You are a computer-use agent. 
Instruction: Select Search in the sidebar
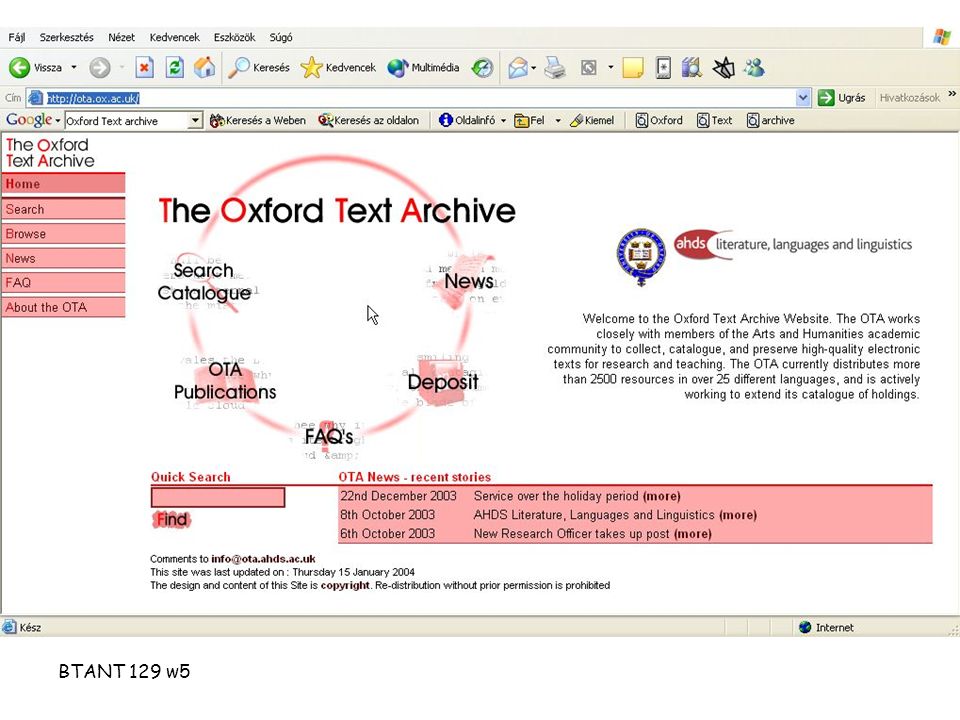coord(63,209)
